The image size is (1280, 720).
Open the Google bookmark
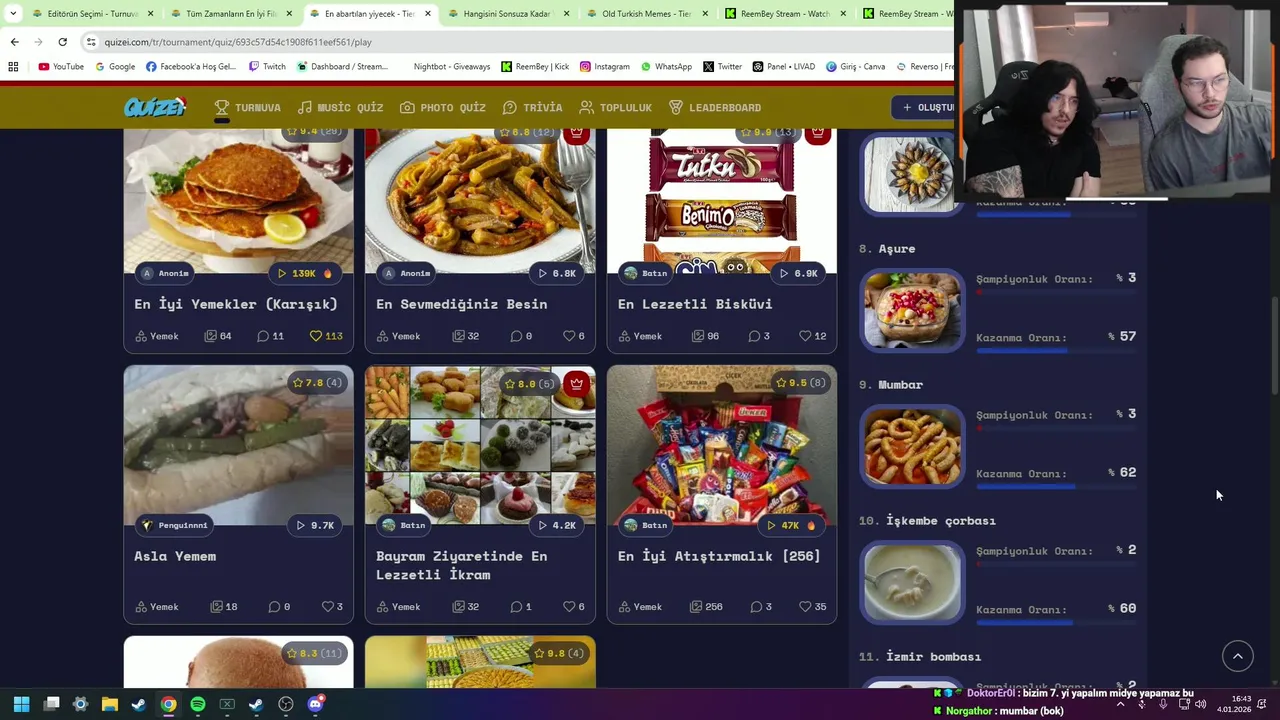coord(115,66)
